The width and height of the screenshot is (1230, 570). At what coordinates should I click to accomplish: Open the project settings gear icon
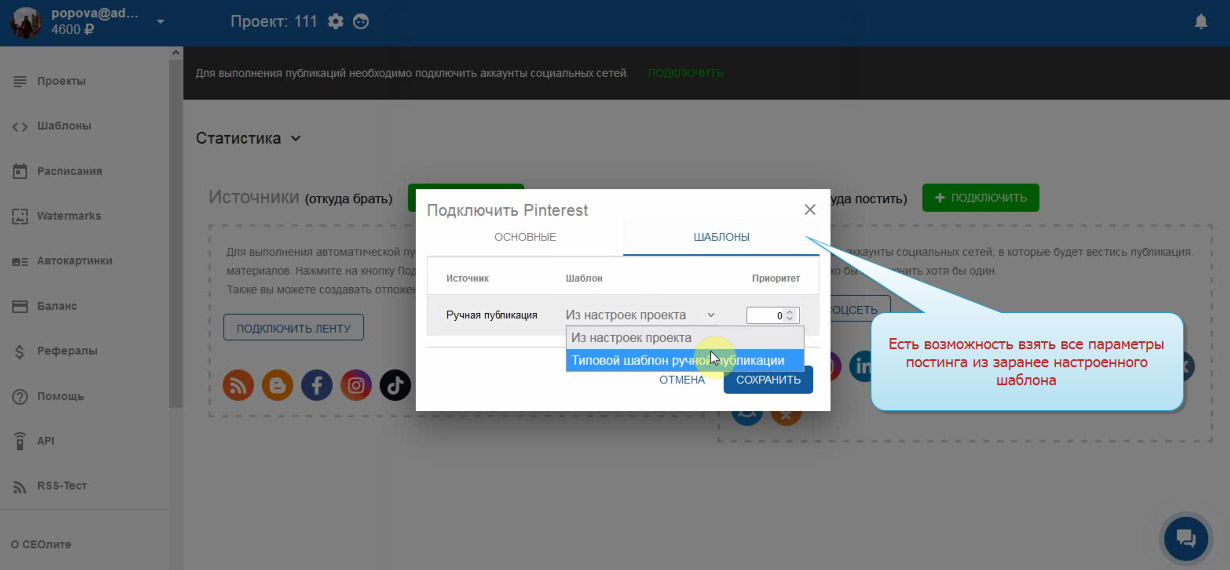(x=336, y=21)
